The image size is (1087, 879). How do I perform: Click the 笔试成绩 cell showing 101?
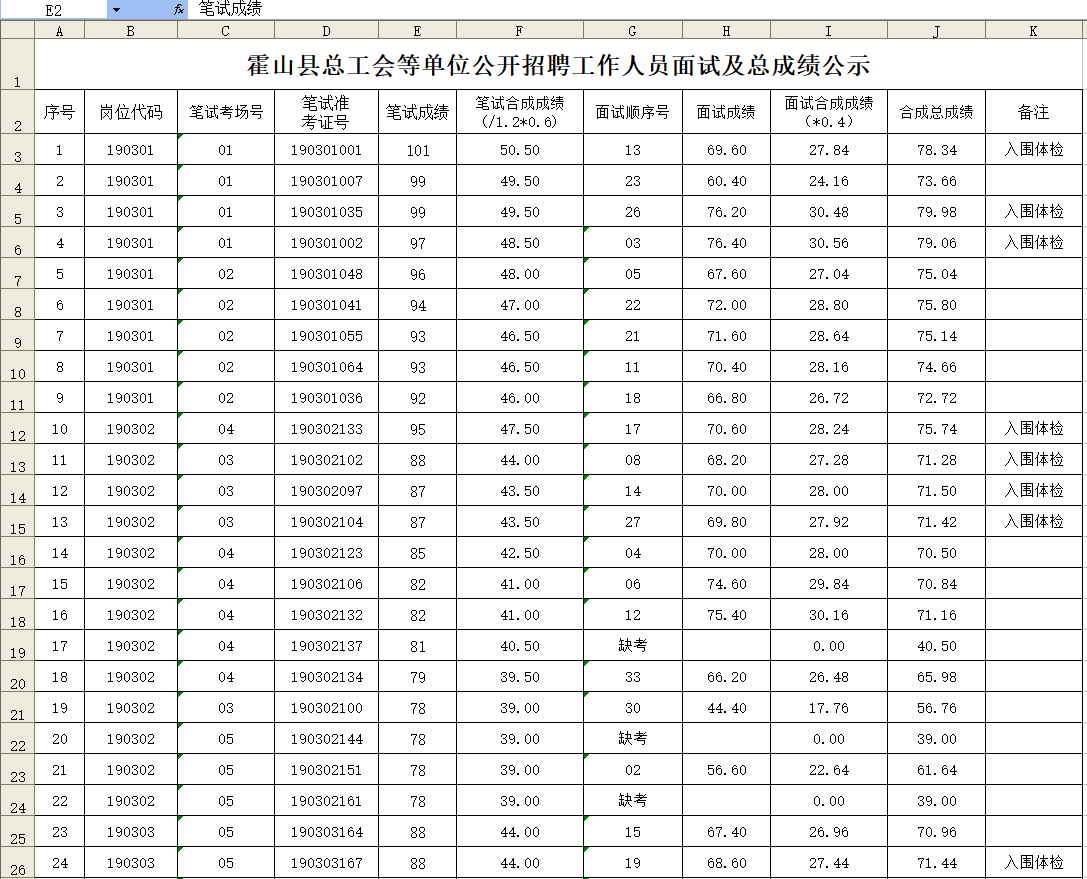pyautogui.click(x=417, y=150)
